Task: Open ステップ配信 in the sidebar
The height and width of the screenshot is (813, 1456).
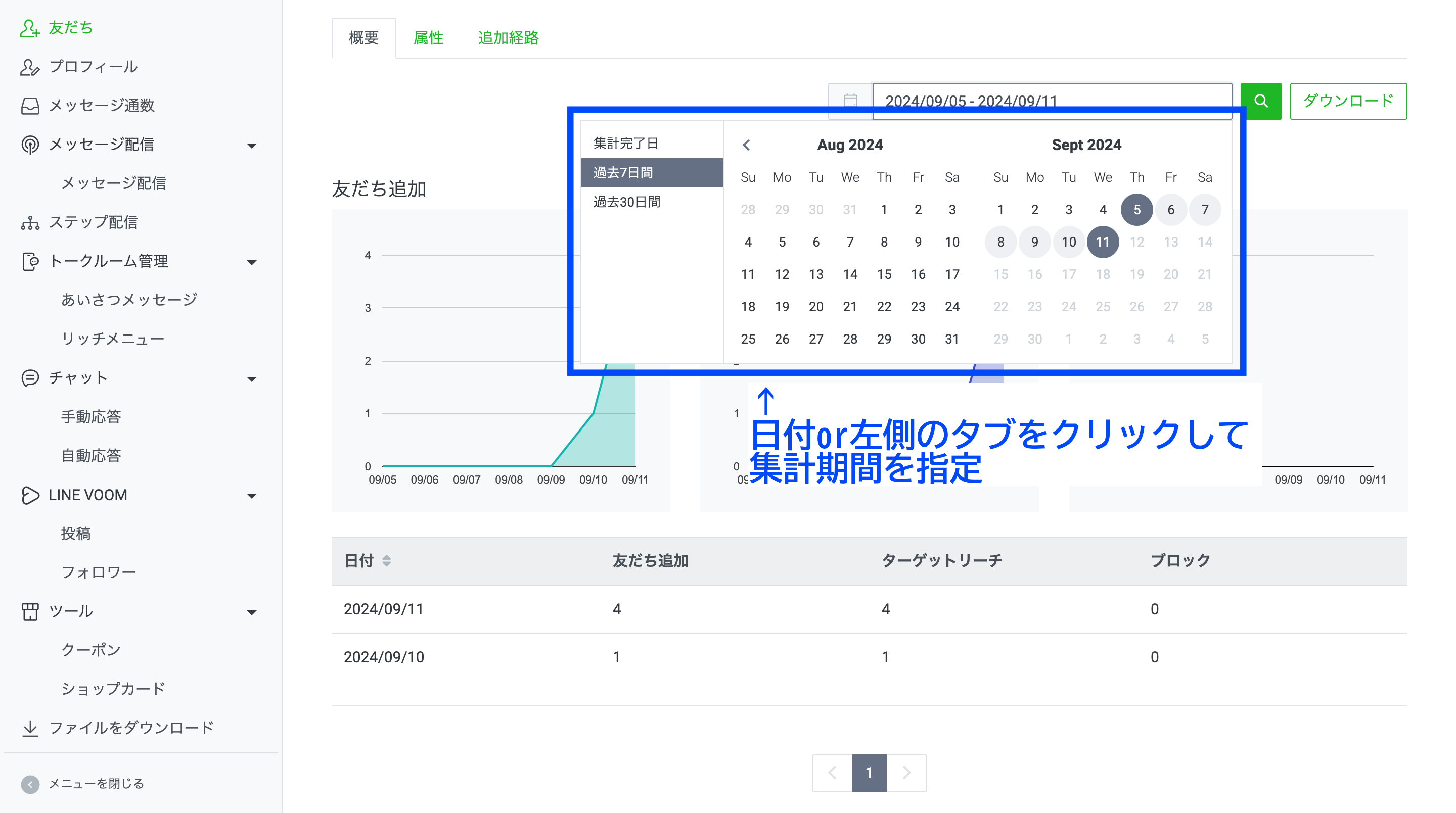Action: 93,222
